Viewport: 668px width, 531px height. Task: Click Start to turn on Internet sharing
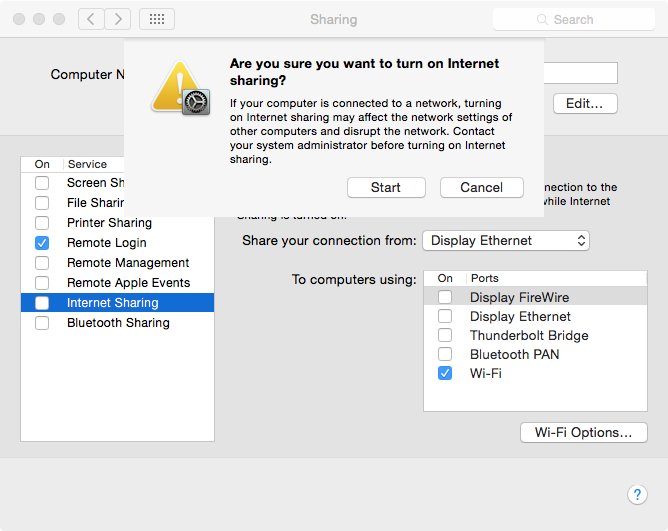coord(386,188)
